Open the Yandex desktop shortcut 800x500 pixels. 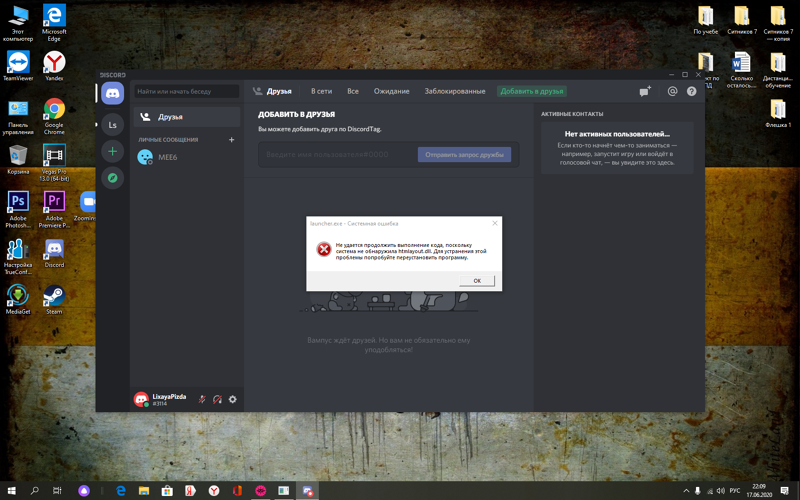(54, 66)
